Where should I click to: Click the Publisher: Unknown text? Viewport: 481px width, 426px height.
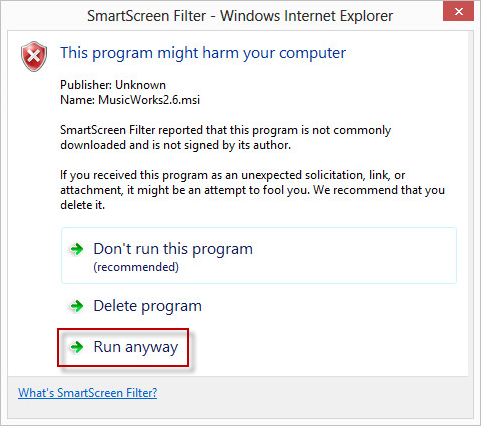113,85
